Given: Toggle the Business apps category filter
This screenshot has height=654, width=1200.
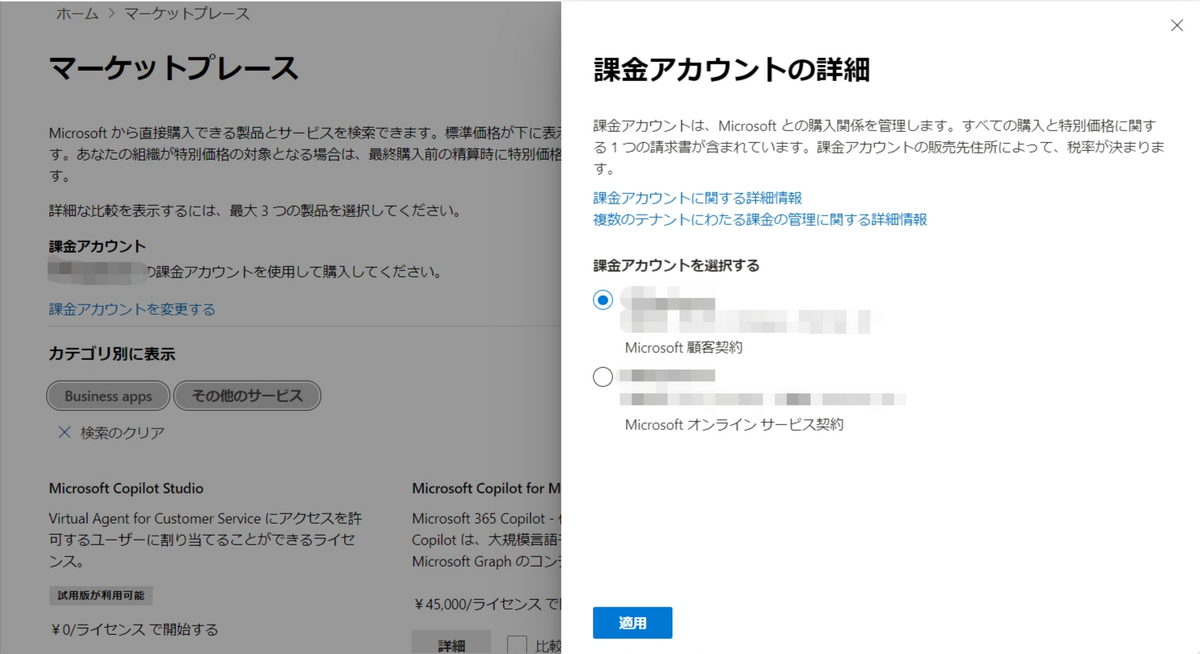Looking at the screenshot, I should (x=107, y=396).
